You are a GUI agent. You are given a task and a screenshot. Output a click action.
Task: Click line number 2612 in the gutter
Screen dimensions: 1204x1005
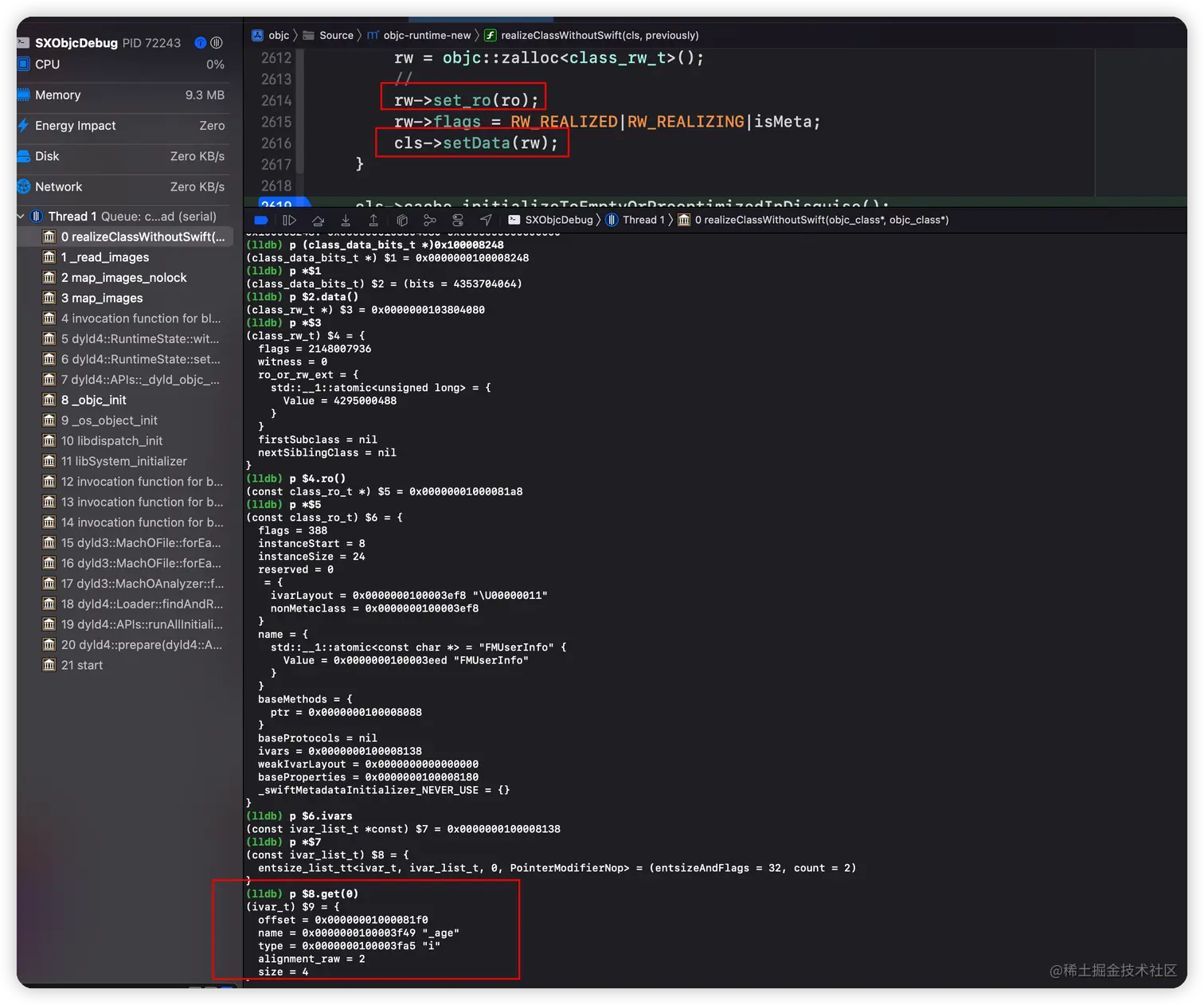pyautogui.click(x=276, y=58)
